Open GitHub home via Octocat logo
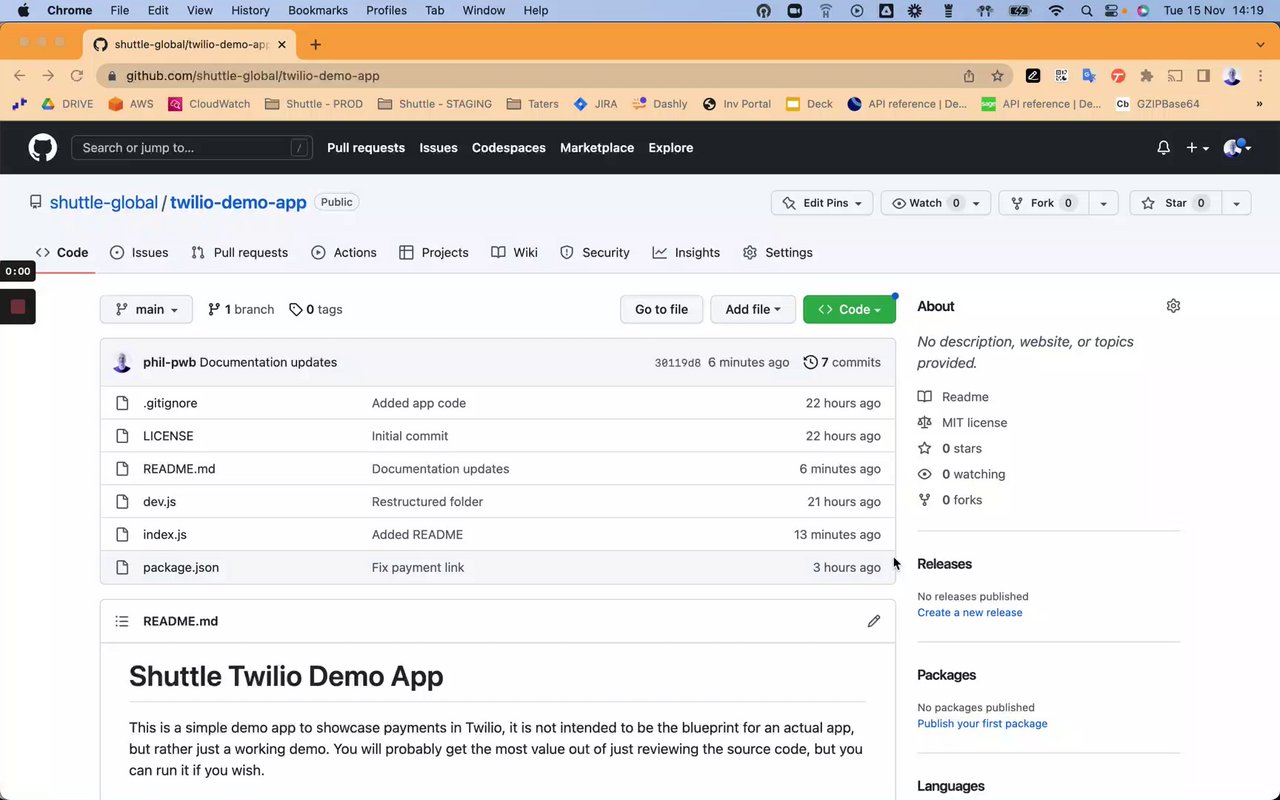 pos(43,148)
